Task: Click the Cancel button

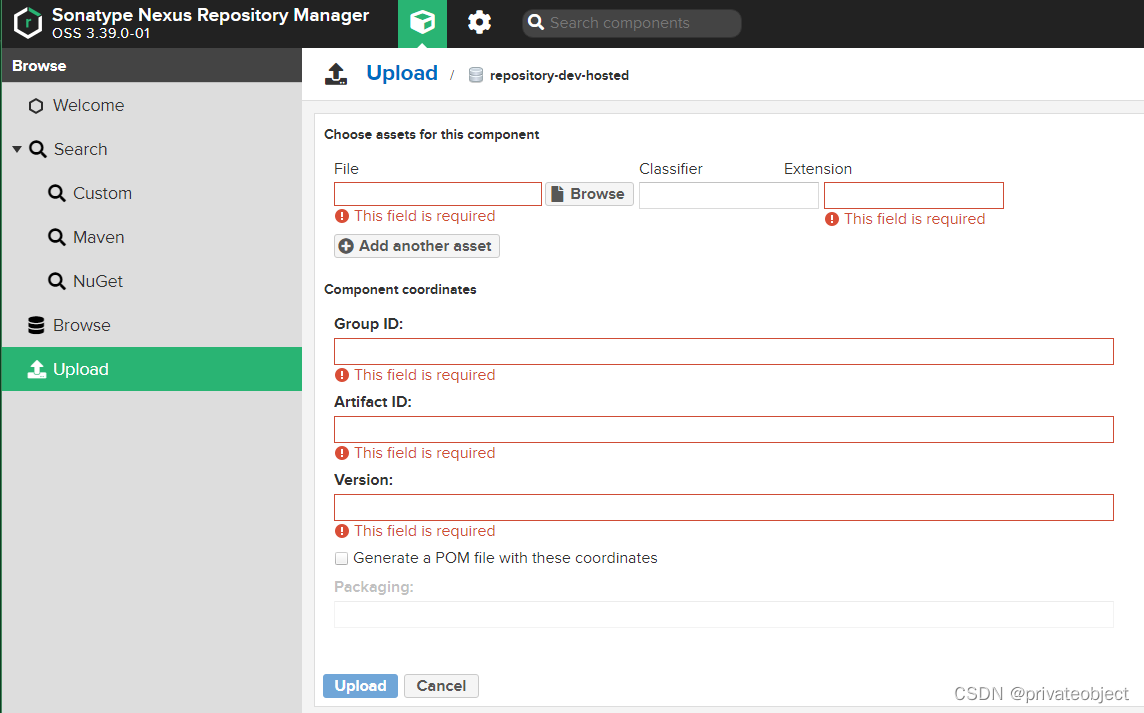Action: click(x=441, y=686)
